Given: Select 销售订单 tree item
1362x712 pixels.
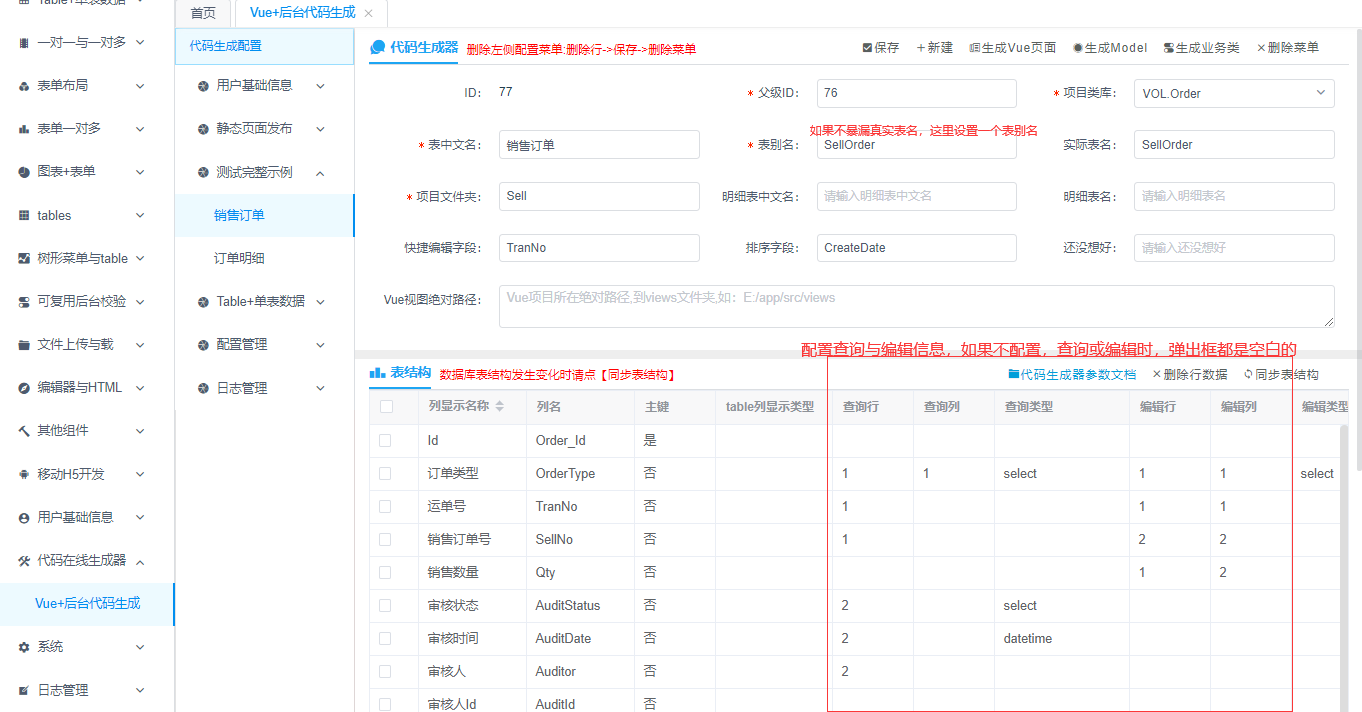Looking at the screenshot, I should (264, 215).
